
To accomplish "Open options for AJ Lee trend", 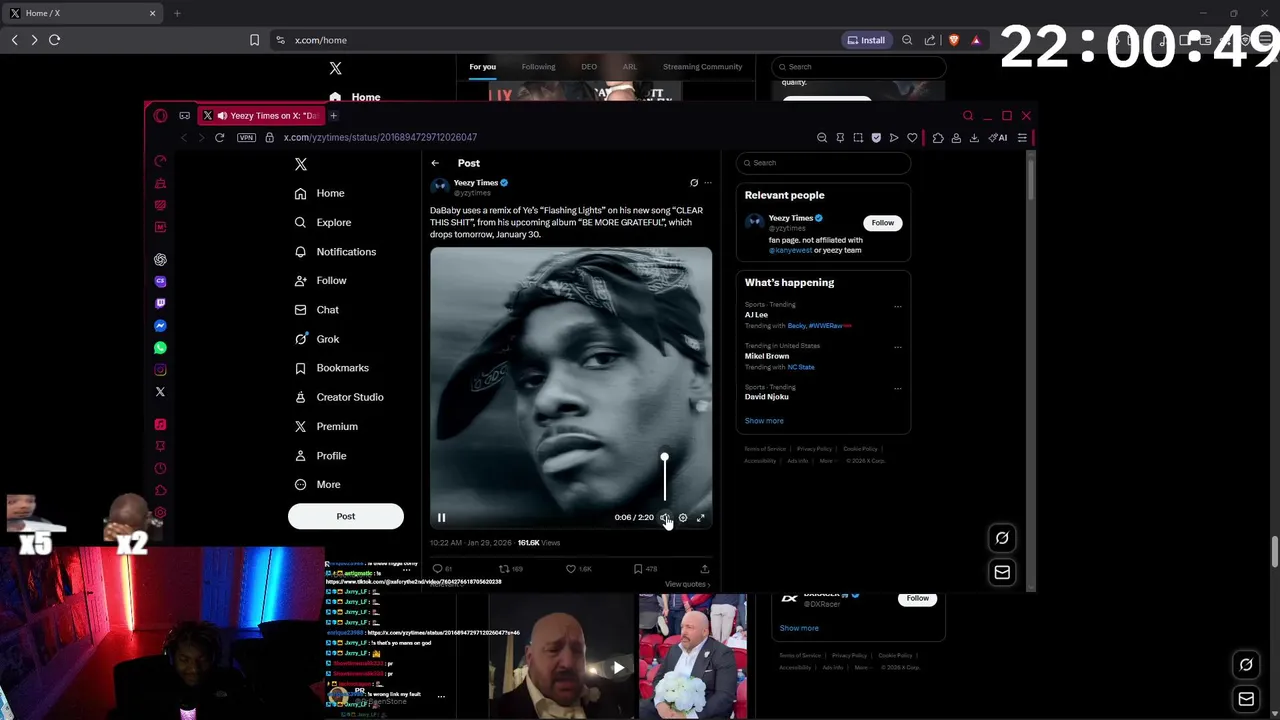I will tap(897, 307).
